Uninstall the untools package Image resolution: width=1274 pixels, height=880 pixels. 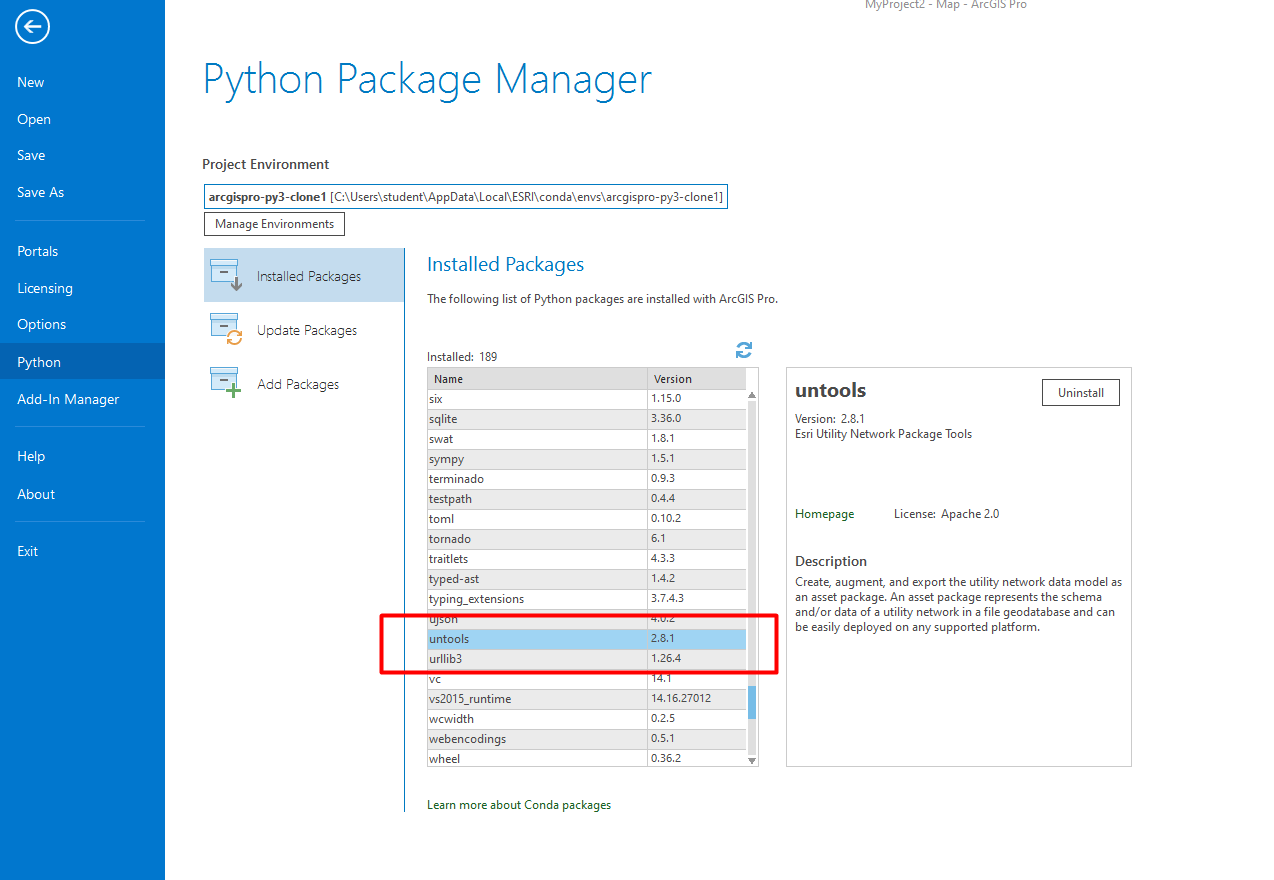[1080, 393]
